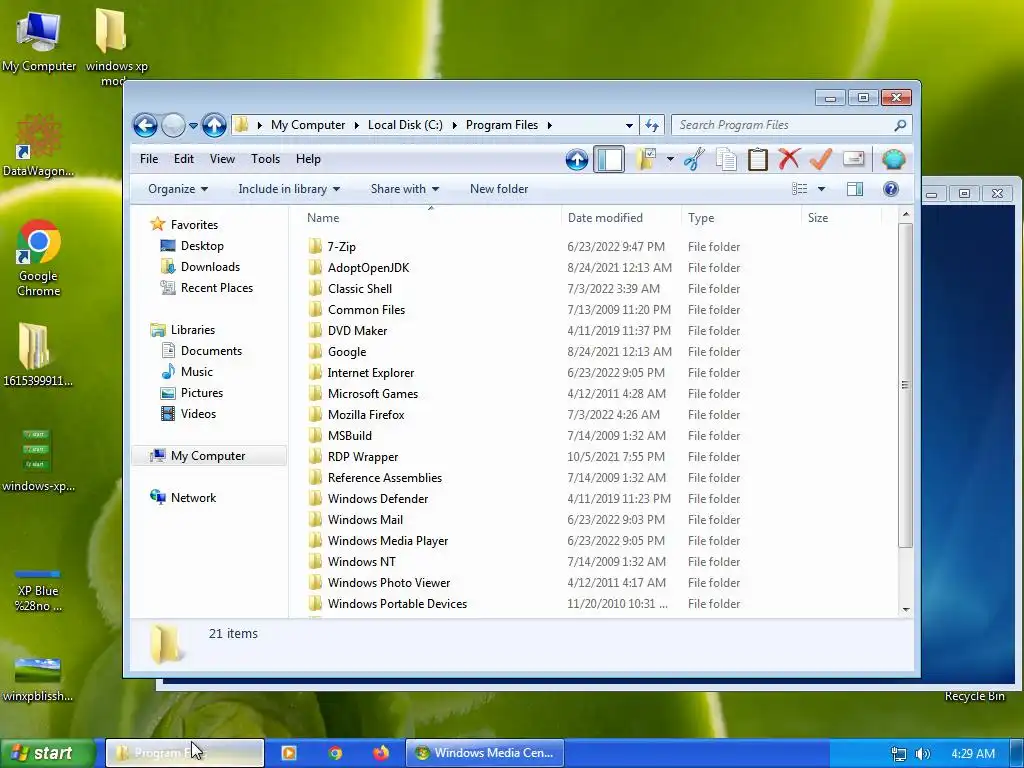This screenshot has height=768, width=1024.
Task: Select Favorites in the navigation pane
Action: [194, 225]
